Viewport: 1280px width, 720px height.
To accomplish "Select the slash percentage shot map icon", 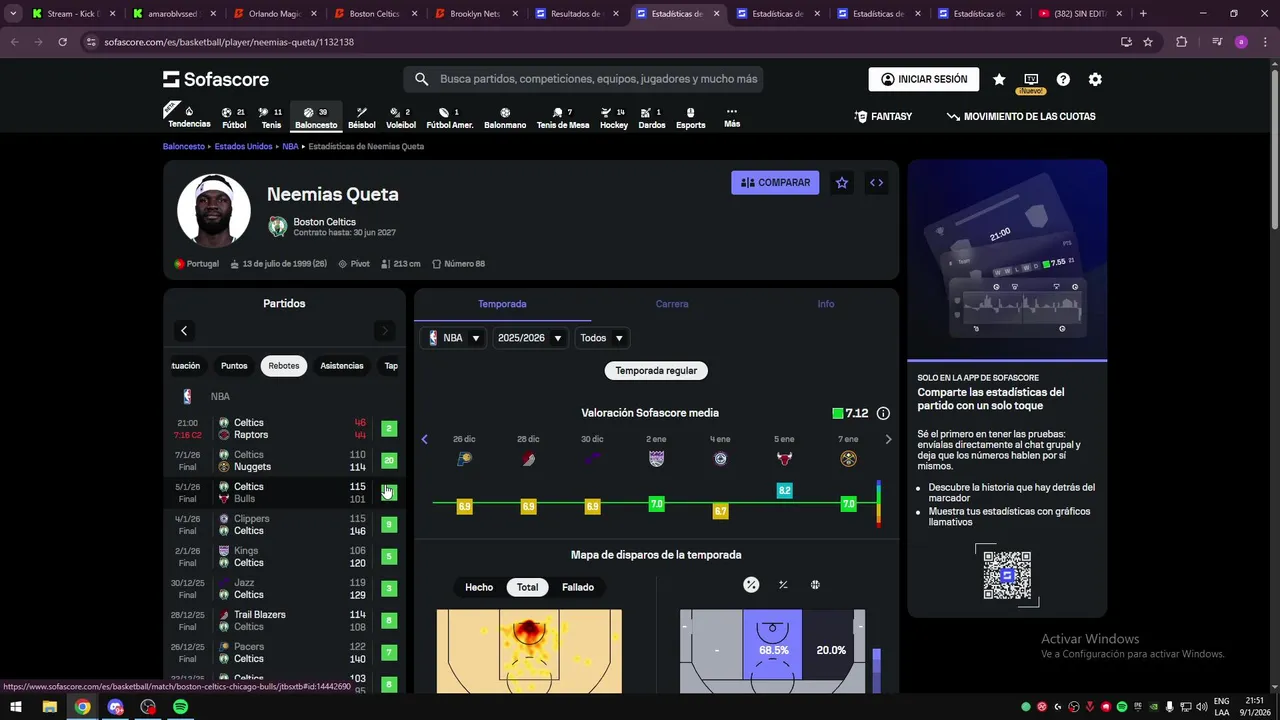I will click(783, 585).
